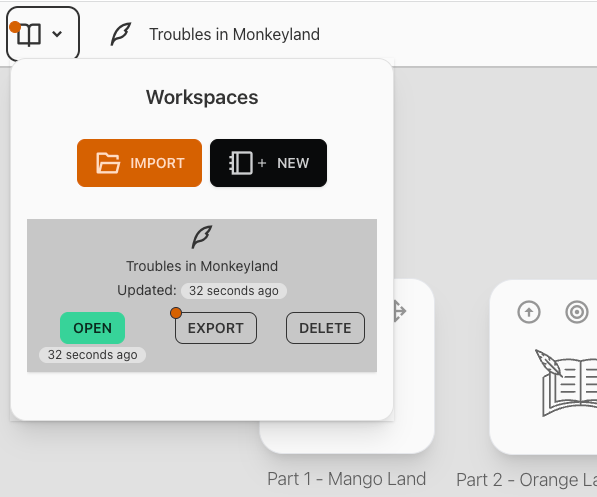Create a new workspace with the New button

coord(268,163)
